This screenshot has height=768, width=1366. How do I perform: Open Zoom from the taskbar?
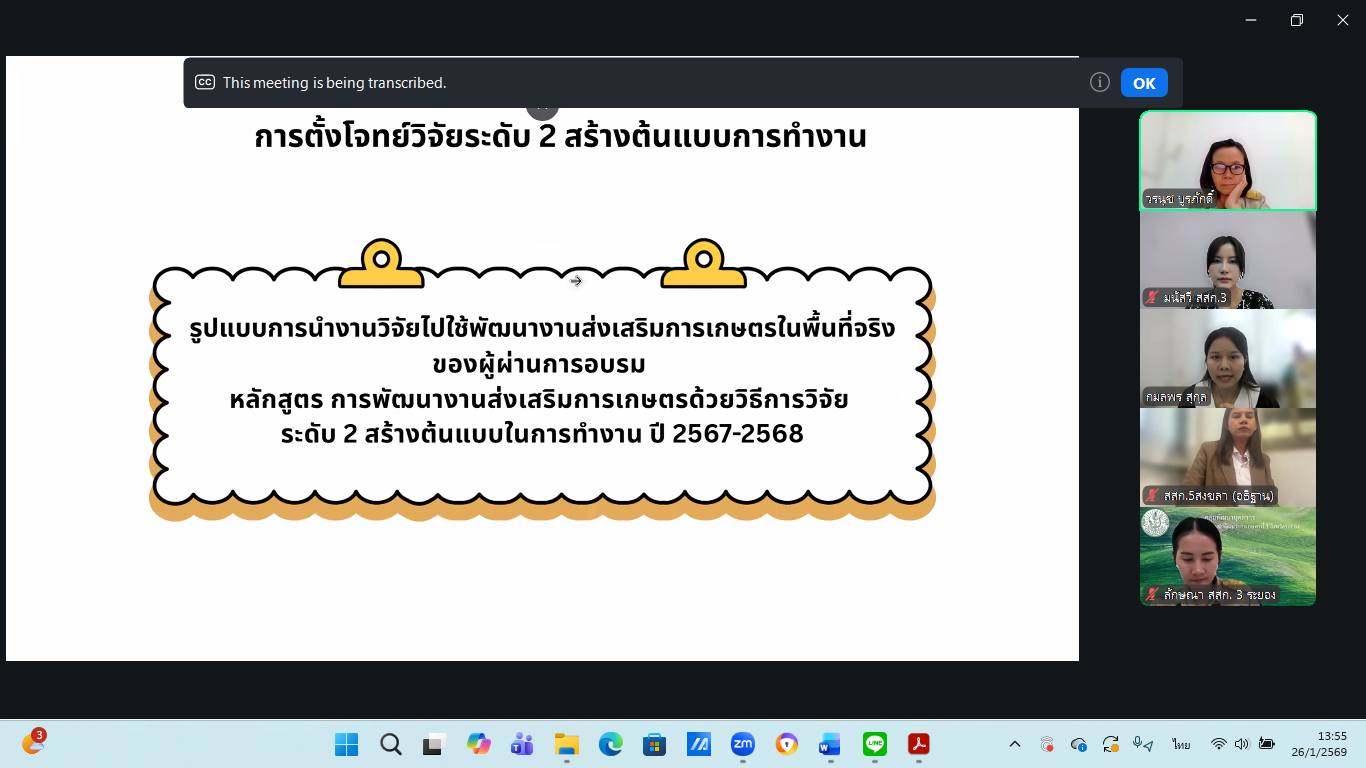(742, 744)
